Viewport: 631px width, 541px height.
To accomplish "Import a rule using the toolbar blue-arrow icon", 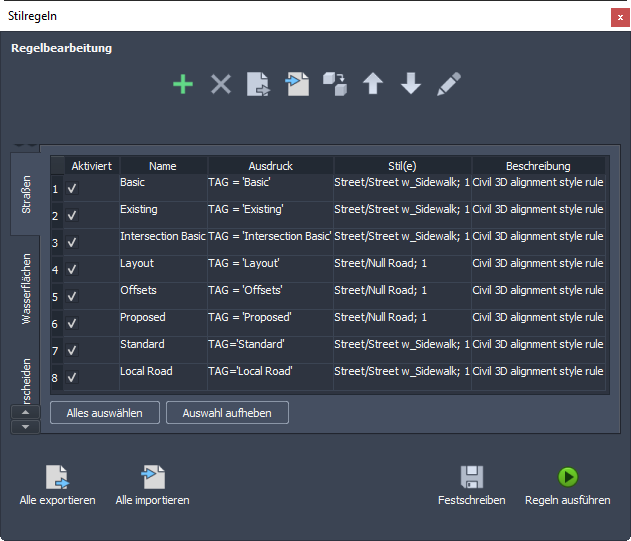I will [297, 84].
